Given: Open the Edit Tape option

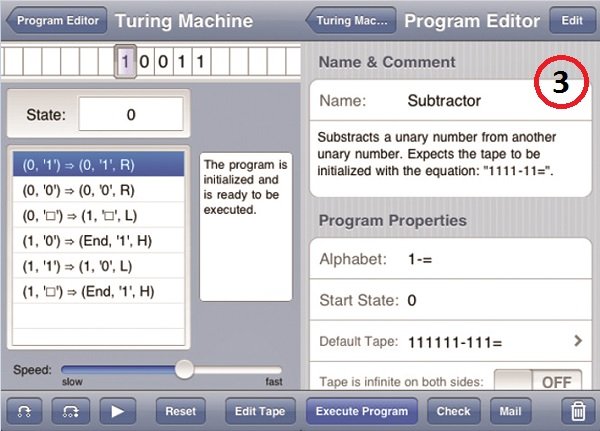Looking at the screenshot, I should click(259, 411).
